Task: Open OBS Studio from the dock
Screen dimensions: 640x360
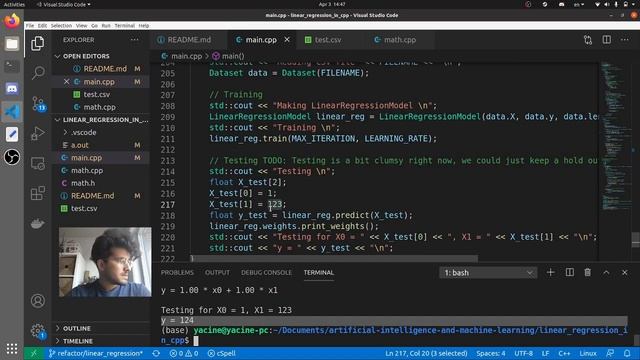Action: pyautogui.click(x=12, y=157)
